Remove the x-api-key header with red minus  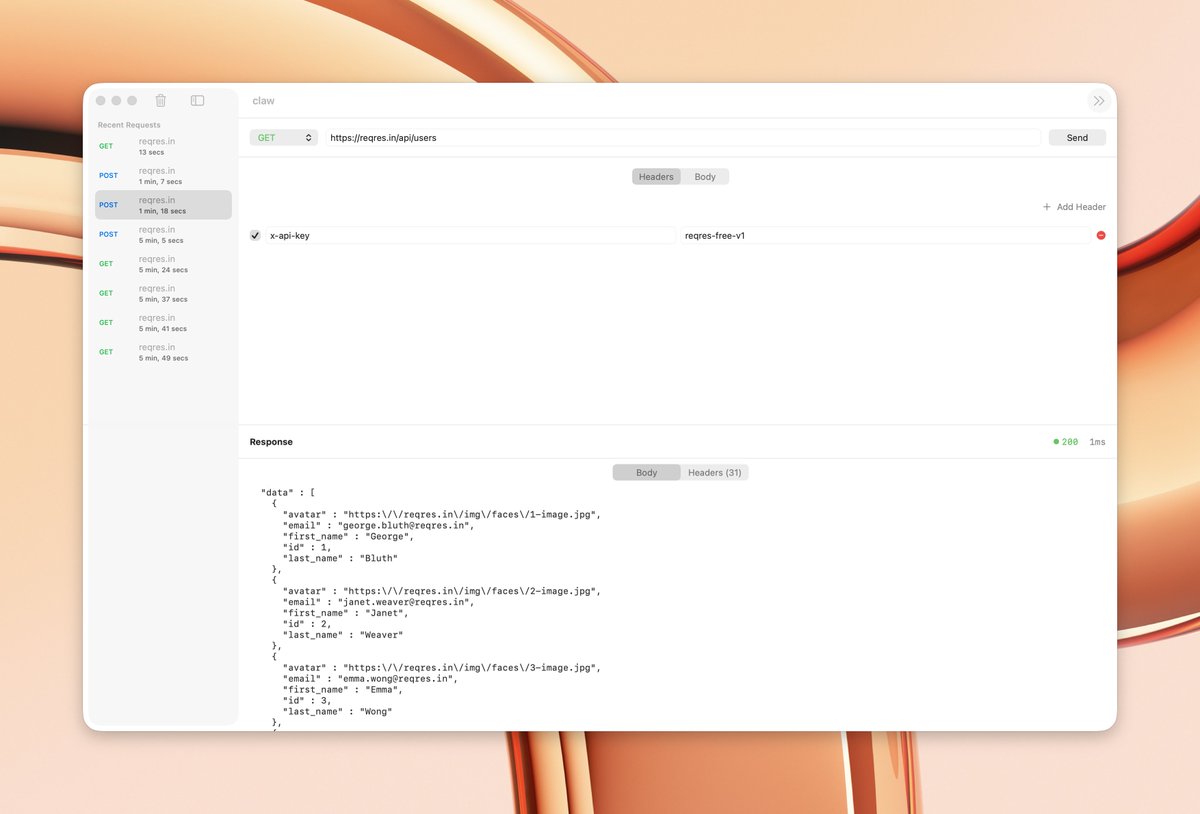[1101, 235]
